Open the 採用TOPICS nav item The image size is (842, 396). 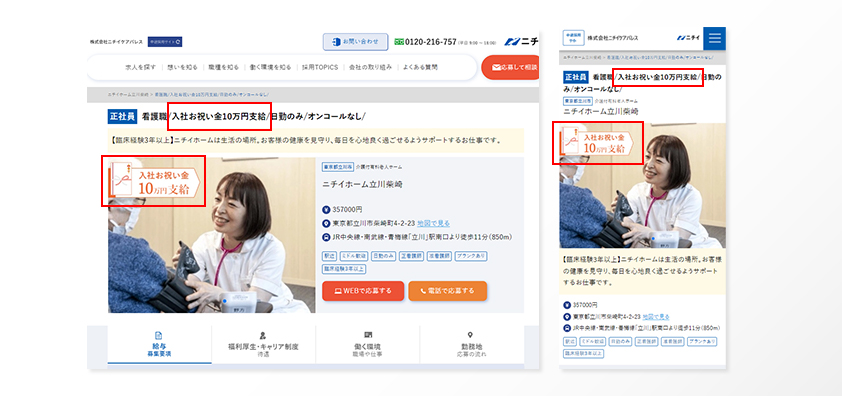tap(320, 68)
